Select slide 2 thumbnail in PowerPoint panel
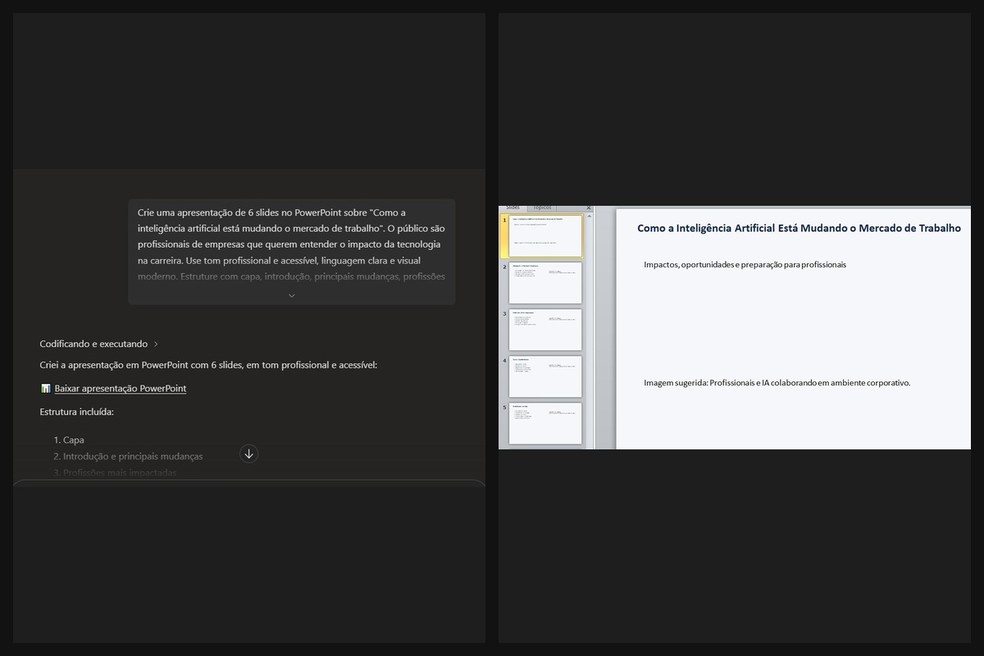Viewport: 984px width, 656px height. pyautogui.click(x=545, y=282)
